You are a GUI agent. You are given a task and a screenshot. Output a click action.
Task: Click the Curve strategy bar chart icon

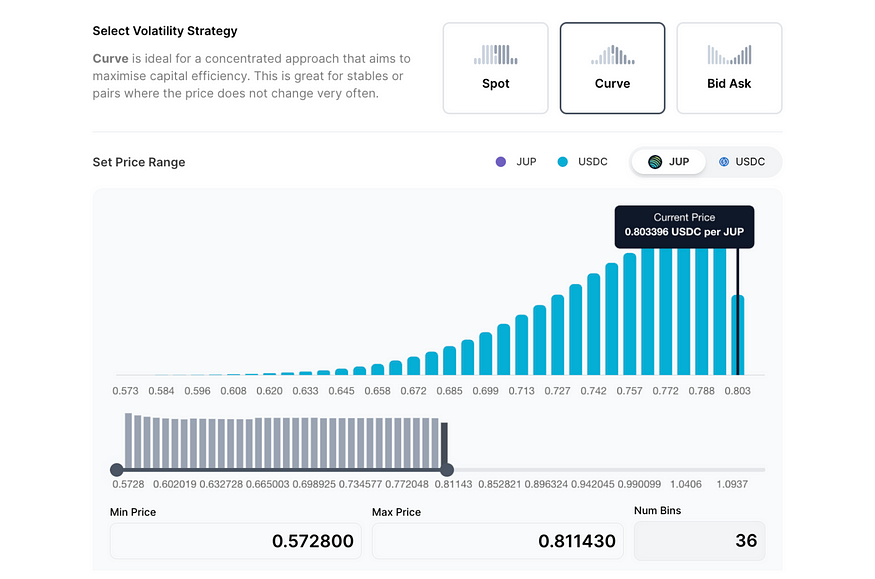[x=613, y=55]
